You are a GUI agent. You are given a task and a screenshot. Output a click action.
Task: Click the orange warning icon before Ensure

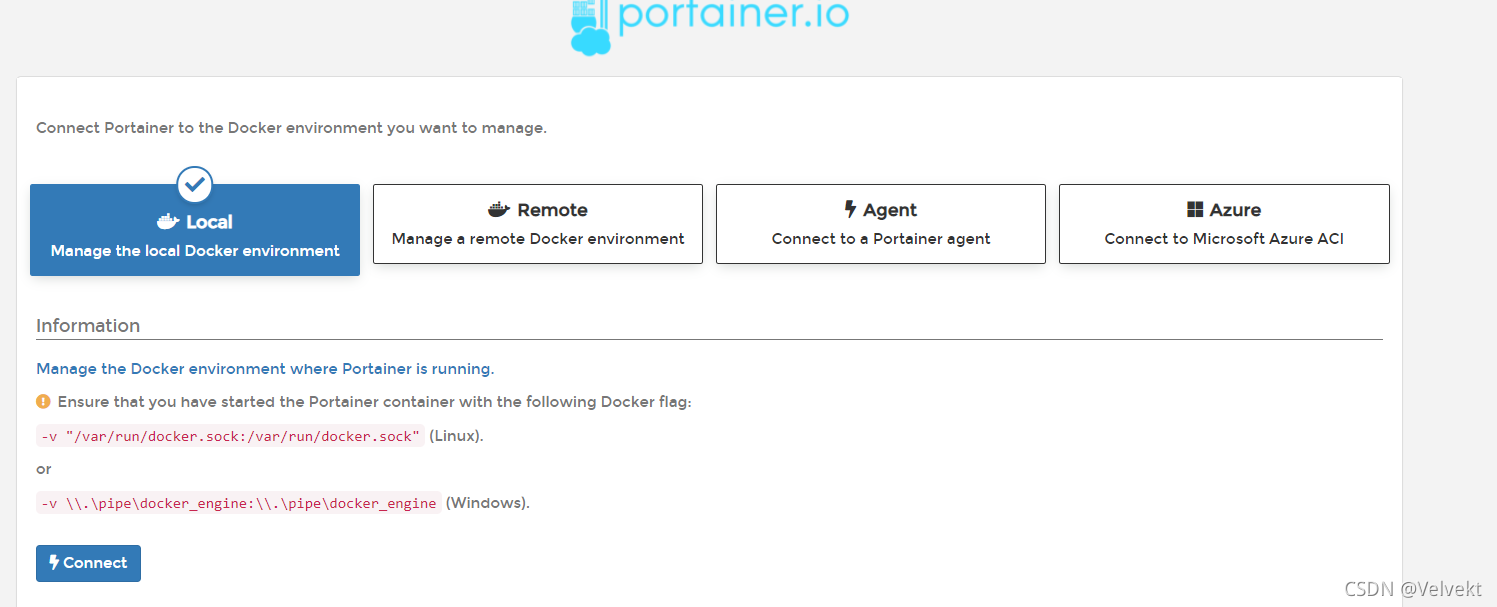click(x=43, y=401)
